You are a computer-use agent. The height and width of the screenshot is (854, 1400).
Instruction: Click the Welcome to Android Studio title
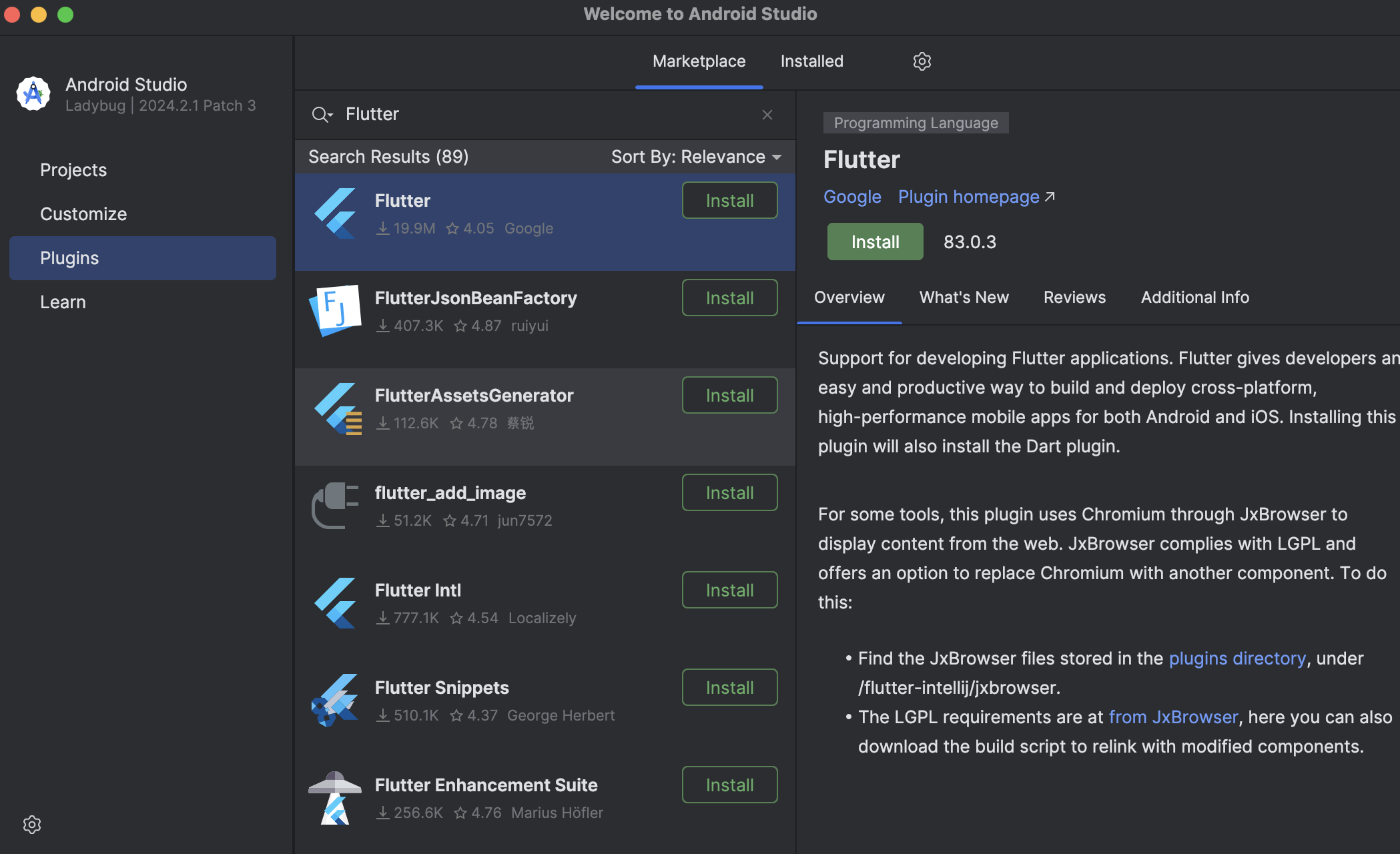pos(700,14)
